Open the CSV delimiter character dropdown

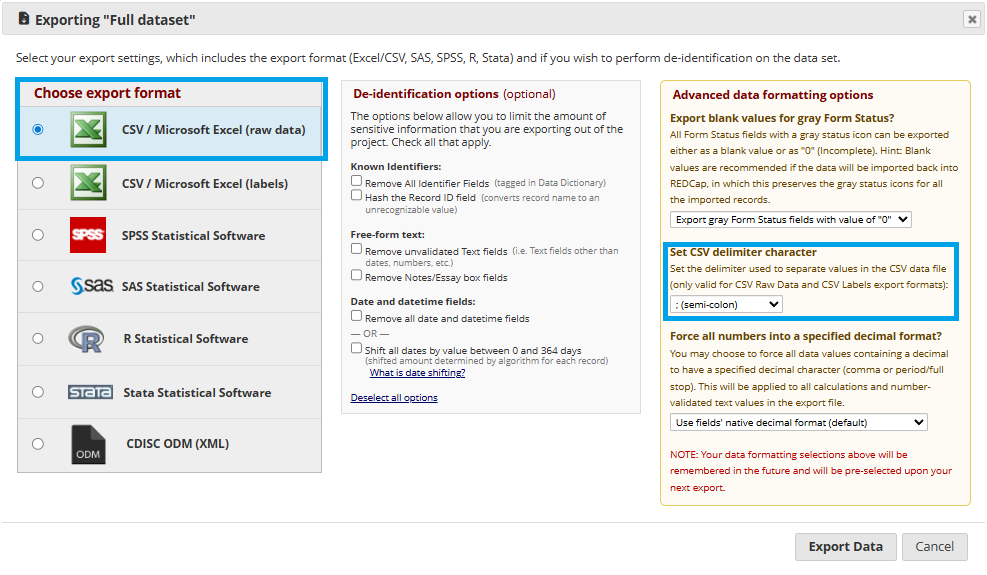tap(726, 304)
